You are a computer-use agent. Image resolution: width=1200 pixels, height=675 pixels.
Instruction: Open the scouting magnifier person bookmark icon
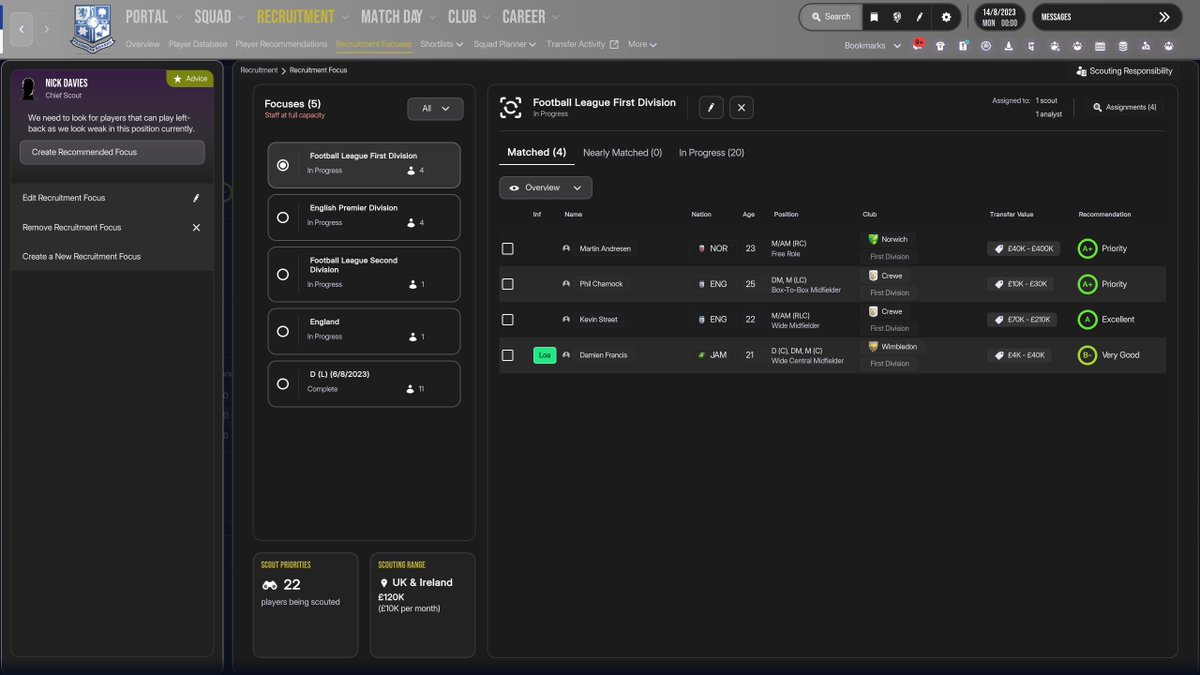coord(1146,45)
